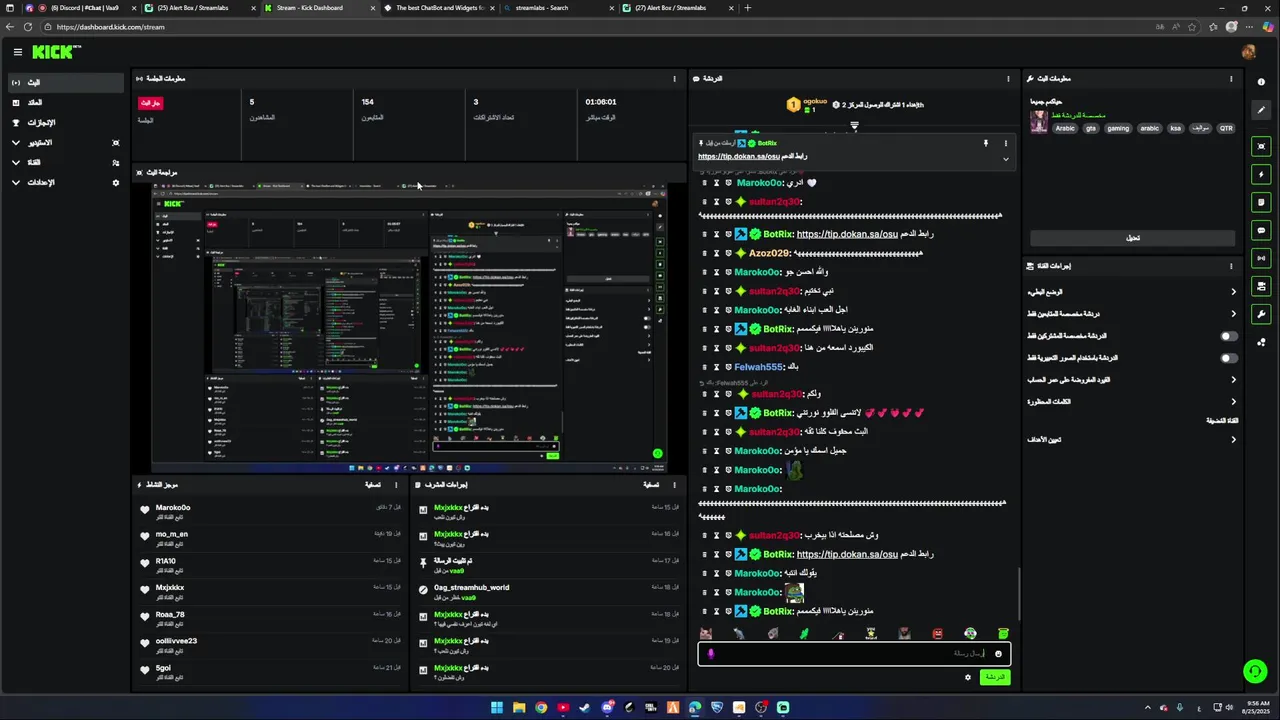The width and height of the screenshot is (1280, 720).
Task: Insert the green frog emote at far right
Action: (x=1003, y=633)
